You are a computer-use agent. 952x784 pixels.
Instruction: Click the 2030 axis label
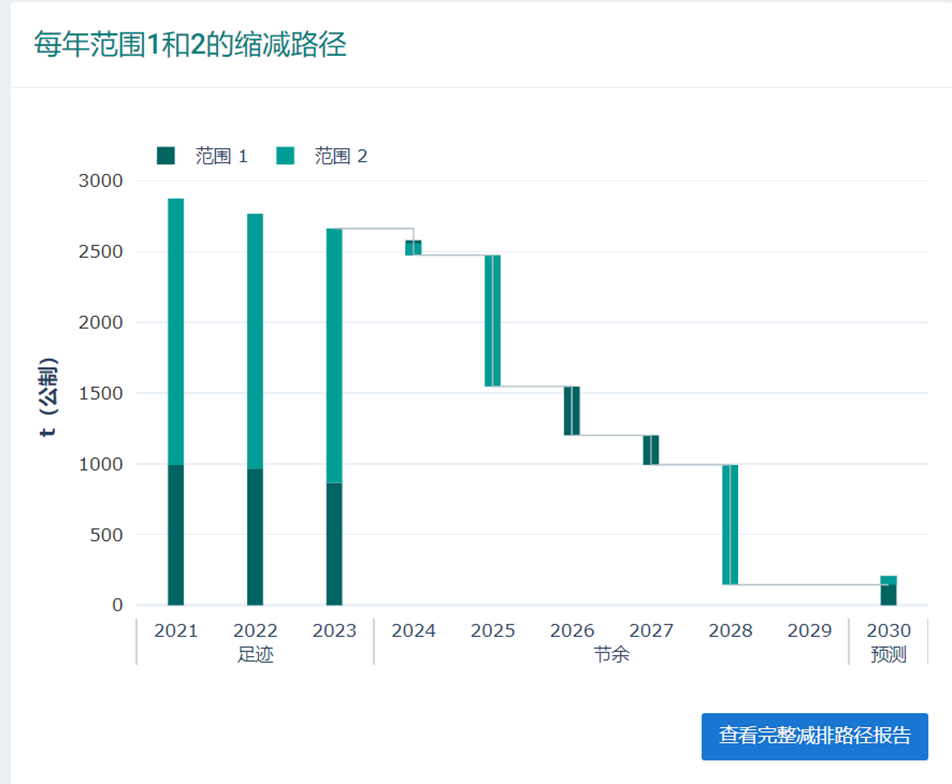(888, 631)
